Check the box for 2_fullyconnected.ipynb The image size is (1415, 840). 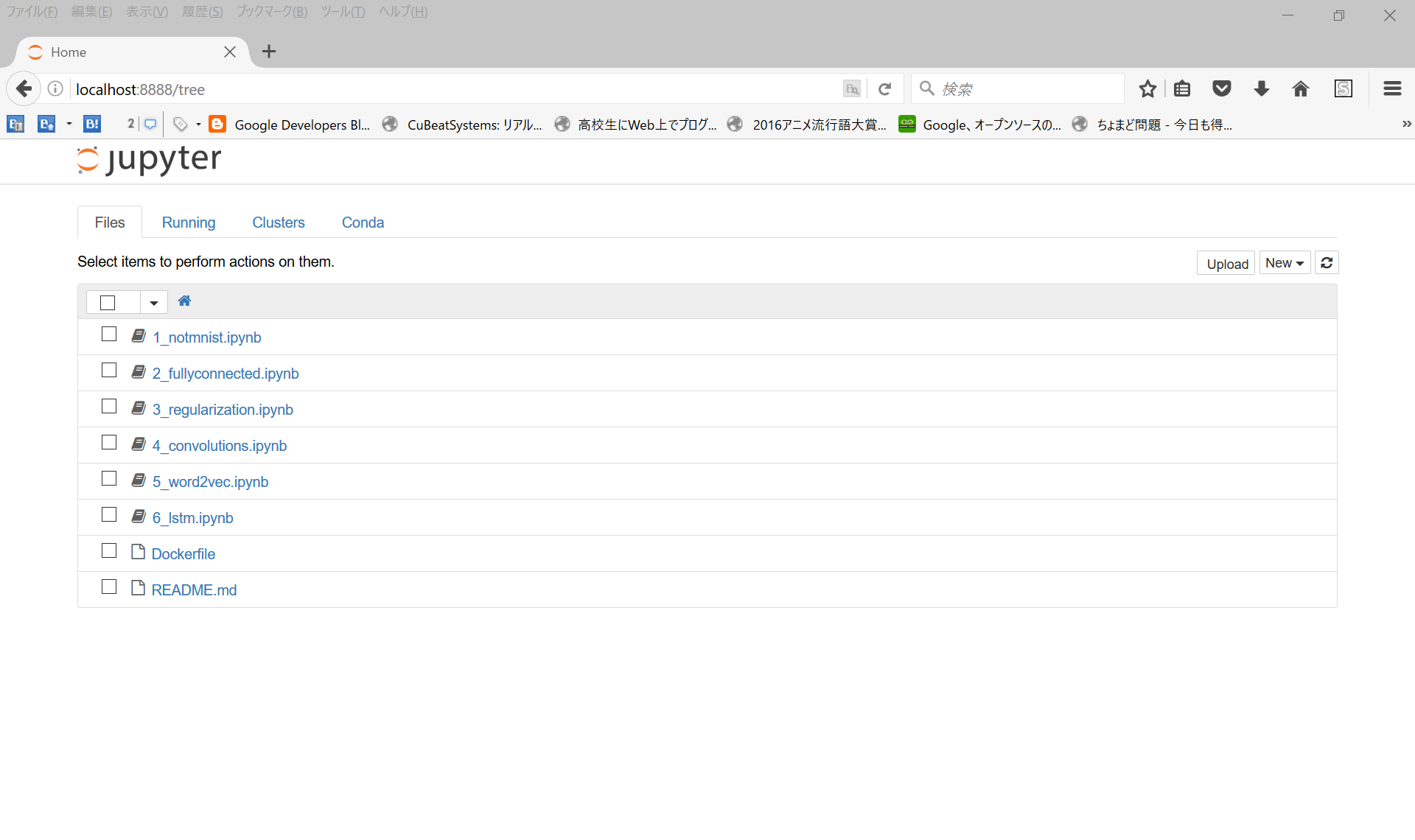(x=109, y=371)
